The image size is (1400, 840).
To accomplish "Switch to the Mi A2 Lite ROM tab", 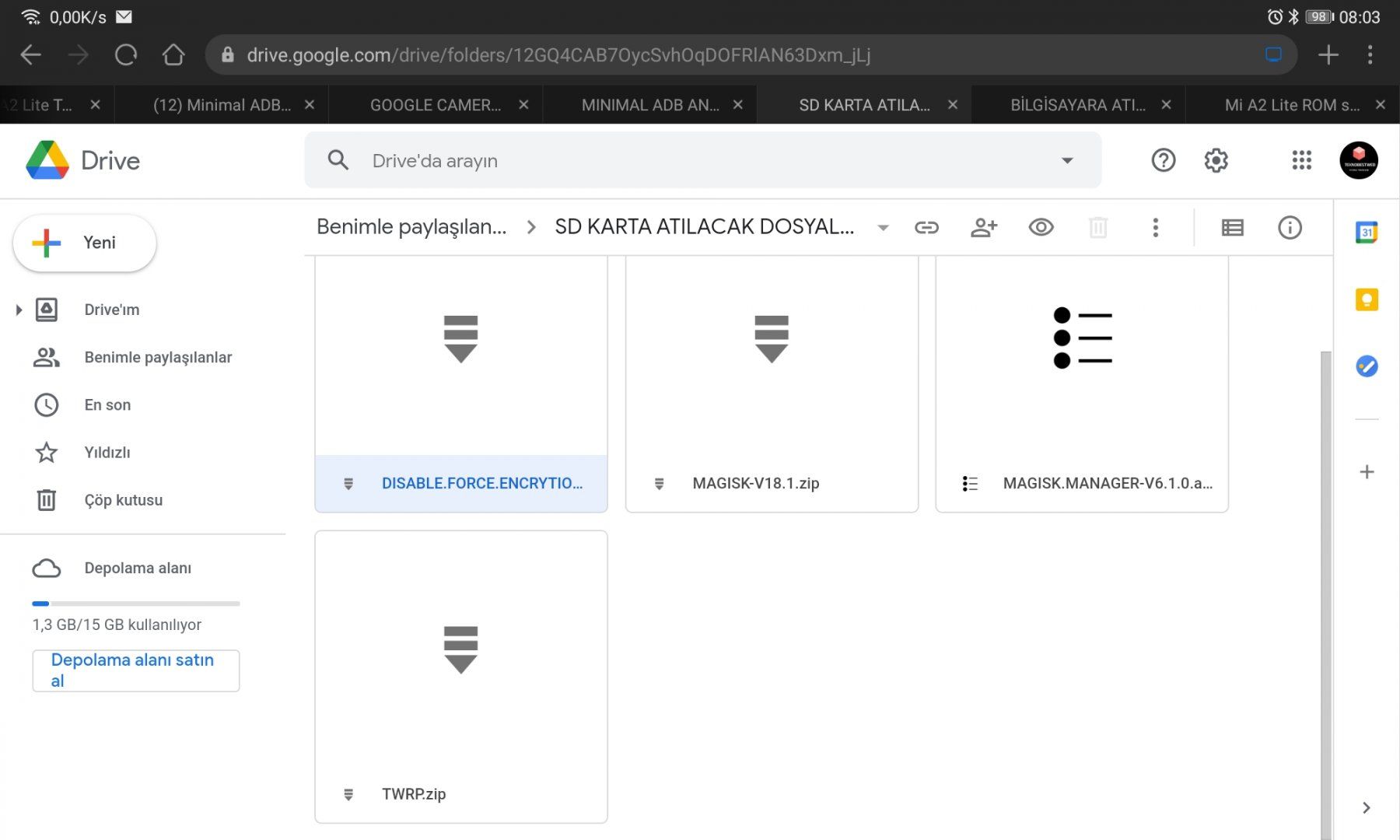I will (x=1292, y=105).
